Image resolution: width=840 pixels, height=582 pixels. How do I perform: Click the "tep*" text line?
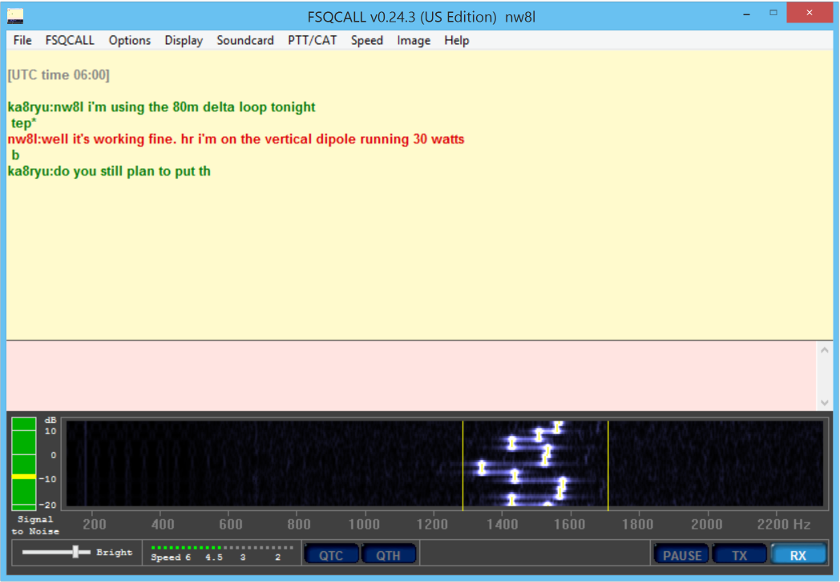[24, 123]
